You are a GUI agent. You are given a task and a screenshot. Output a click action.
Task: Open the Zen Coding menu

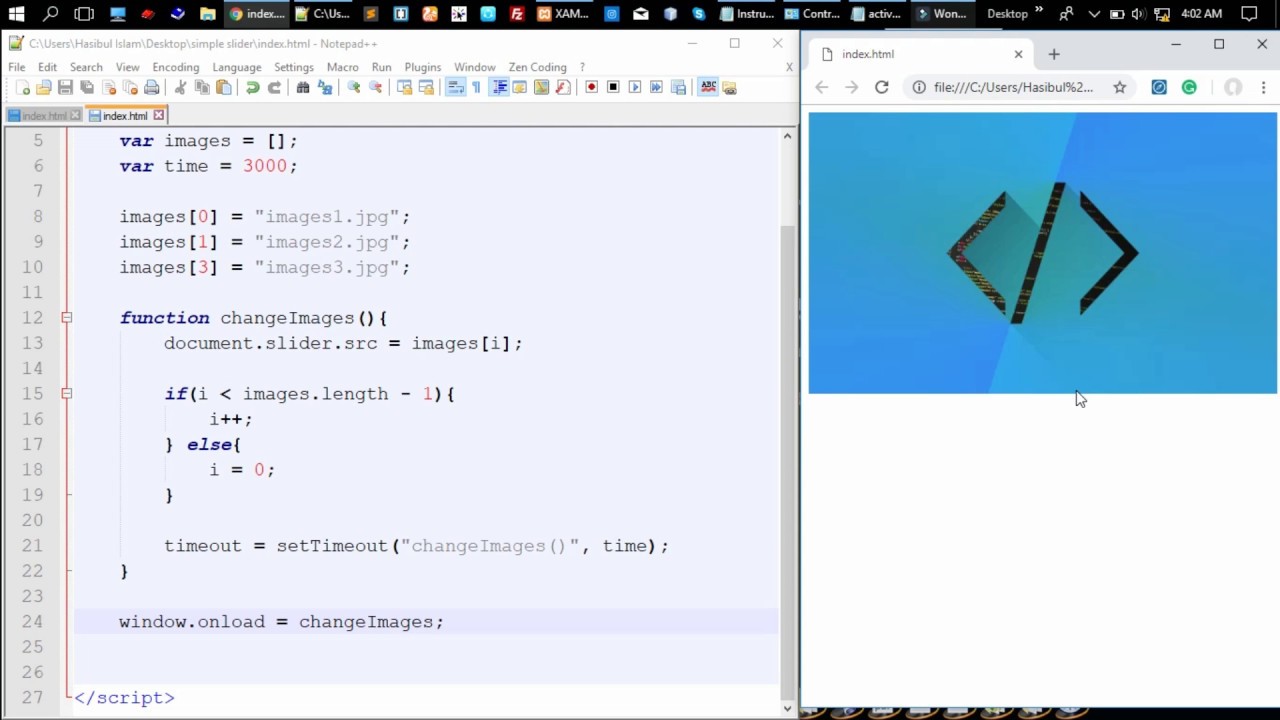point(538,67)
